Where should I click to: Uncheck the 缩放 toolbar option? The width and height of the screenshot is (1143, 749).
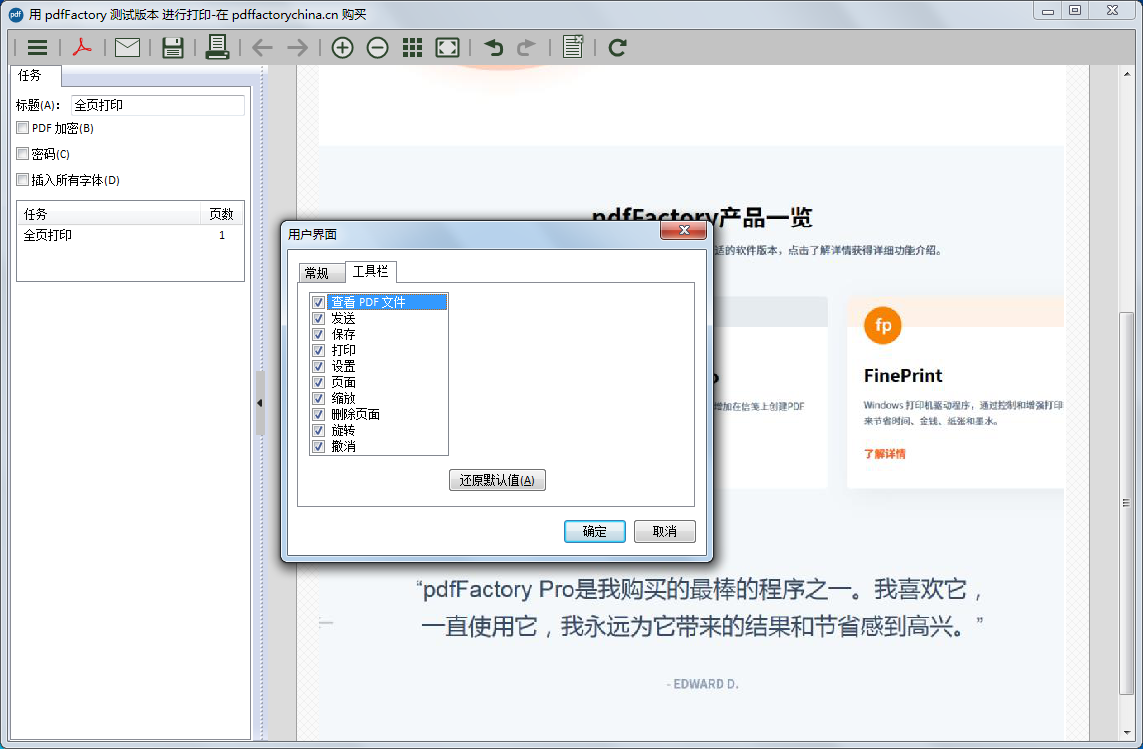pyautogui.click(x=319, y=398)
